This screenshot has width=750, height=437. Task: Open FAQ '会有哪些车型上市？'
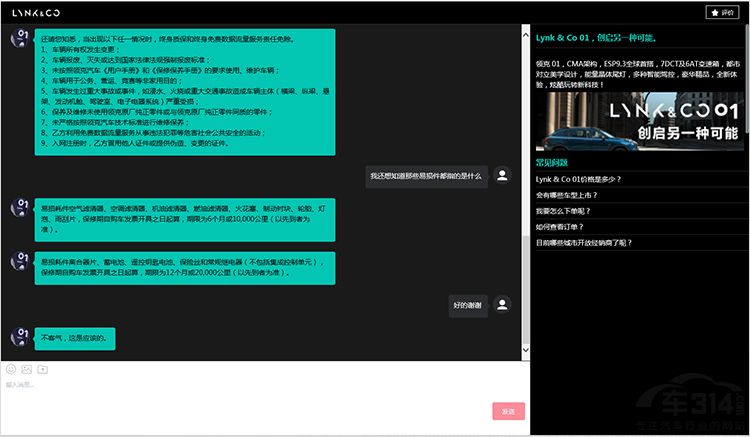pos(570,195)
